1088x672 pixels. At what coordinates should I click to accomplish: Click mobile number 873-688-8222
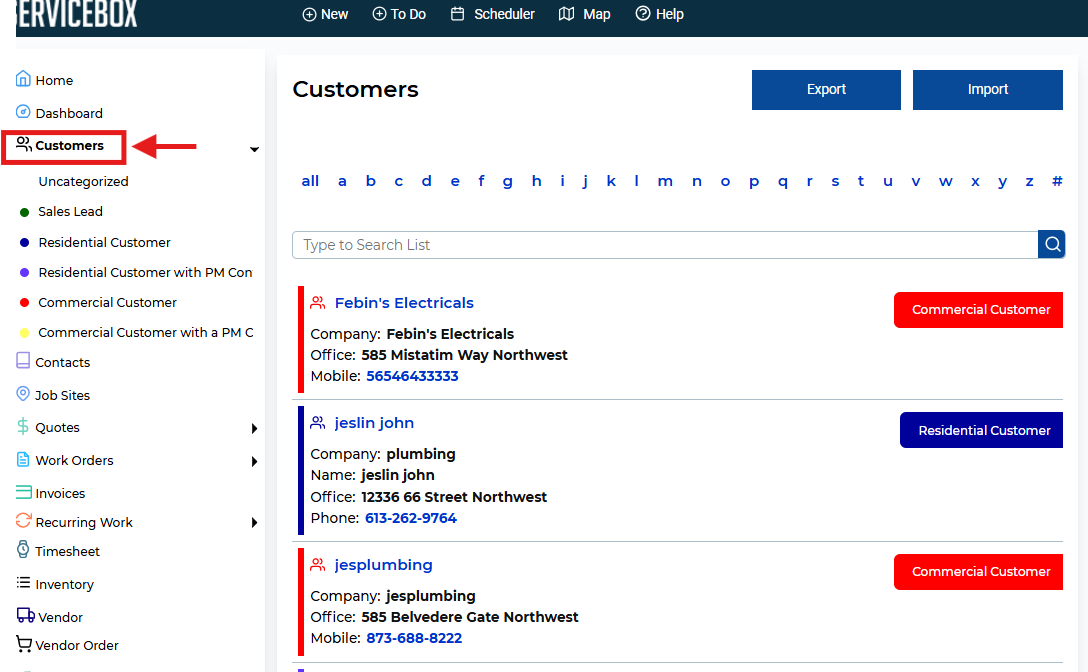click(x=414, y=638)
